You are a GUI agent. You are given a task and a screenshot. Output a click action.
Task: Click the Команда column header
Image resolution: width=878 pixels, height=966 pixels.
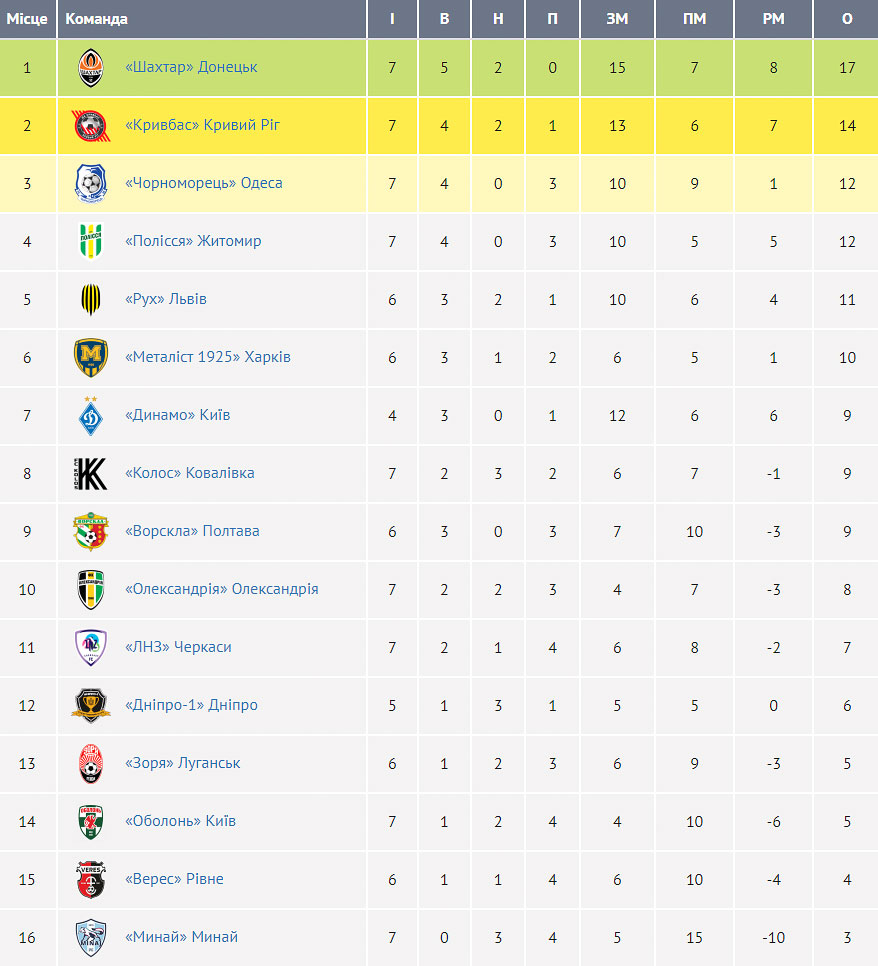point(96,19)
